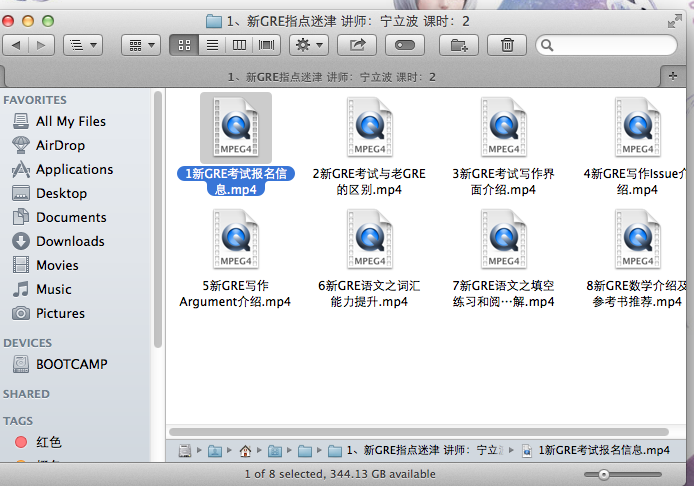The image size is (694, 486).
Task: Click the FAVORITES section header
Action: pyautogui.click(x=35, y=100)
